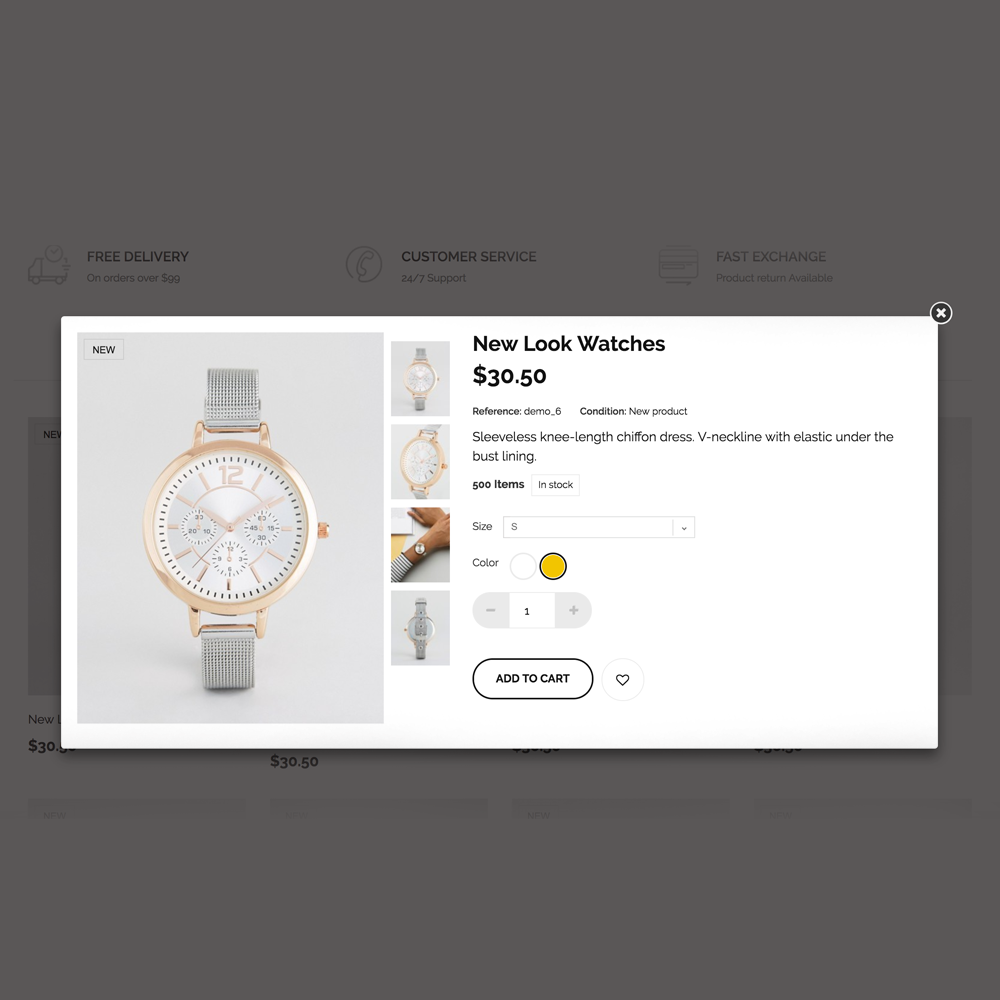This screenshot has width=1000, height=1000.
Task: Select the wrist-worn watch thumbnail
Action: (x=420, y=545)
